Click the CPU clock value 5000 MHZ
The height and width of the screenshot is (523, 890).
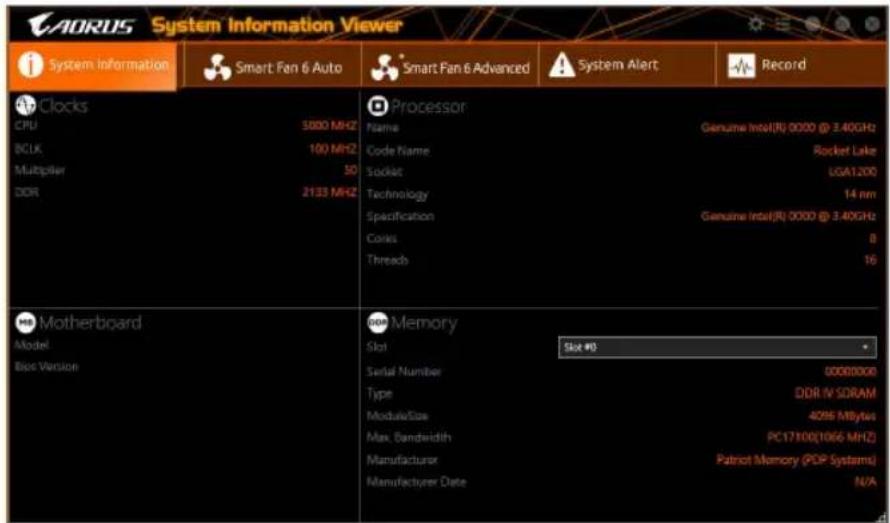(329, 125)
